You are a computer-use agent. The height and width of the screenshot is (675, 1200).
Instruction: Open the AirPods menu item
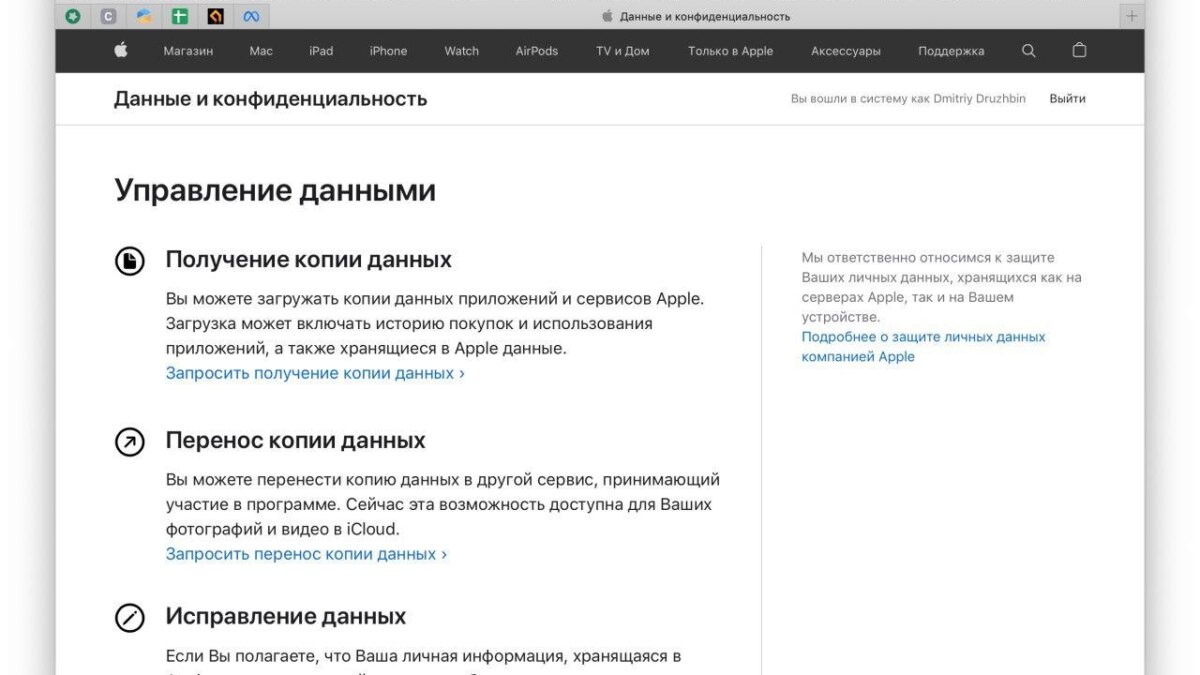click(x=536, y=50)
